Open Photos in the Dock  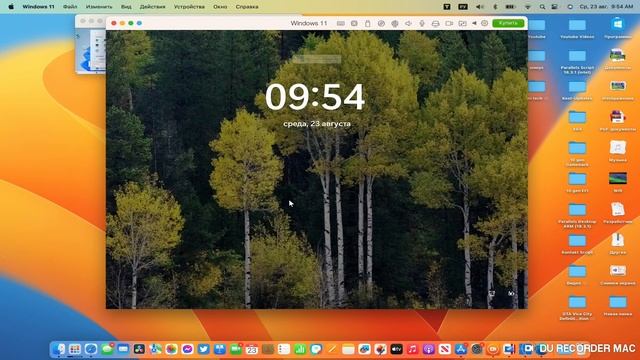coord(171,349)
